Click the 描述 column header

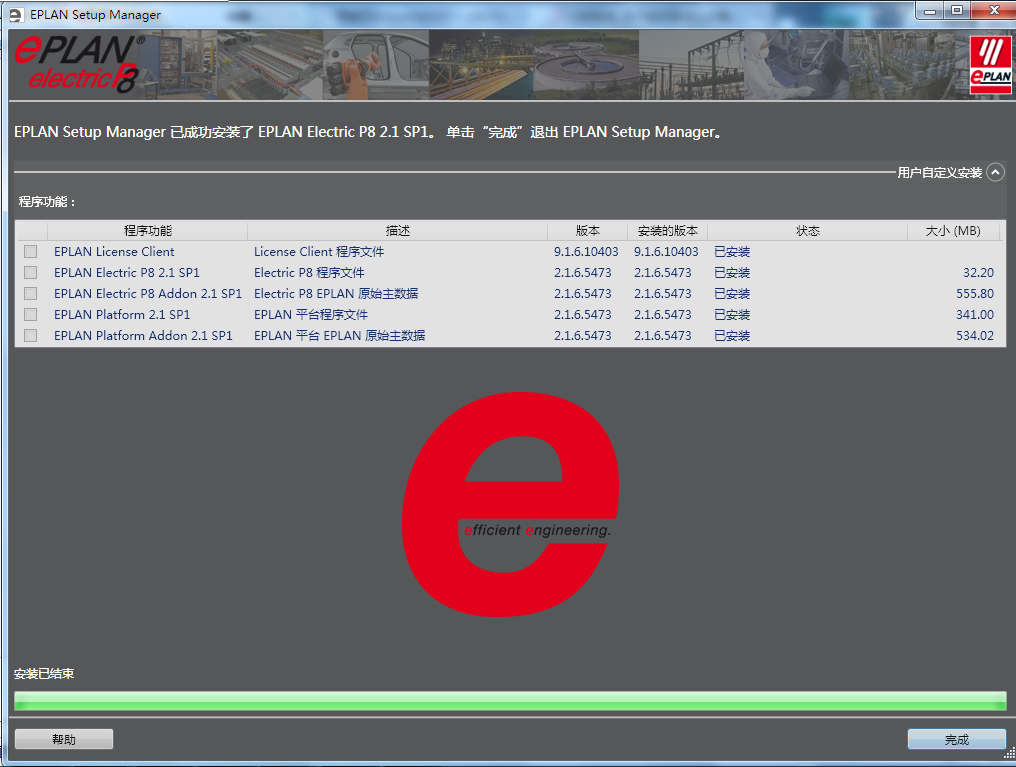pos(397,231)
